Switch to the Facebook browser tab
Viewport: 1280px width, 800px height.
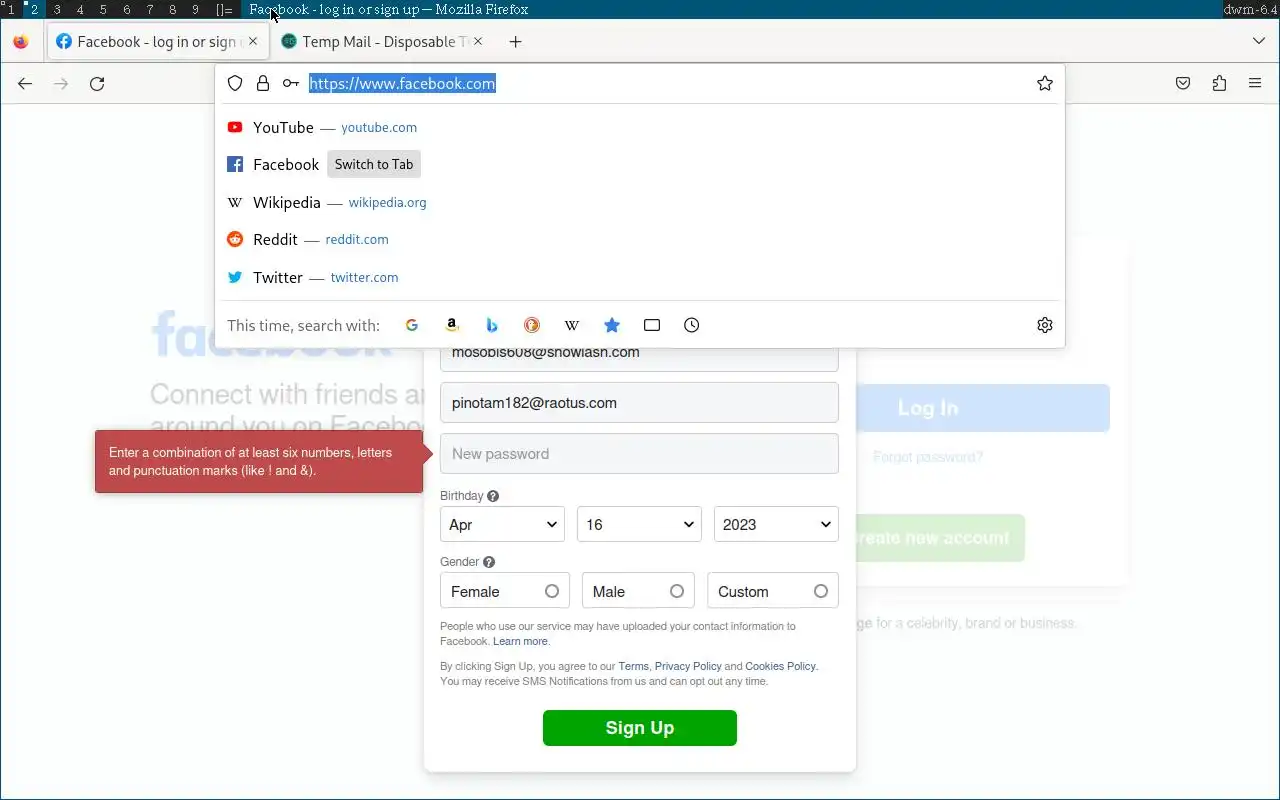157,42
